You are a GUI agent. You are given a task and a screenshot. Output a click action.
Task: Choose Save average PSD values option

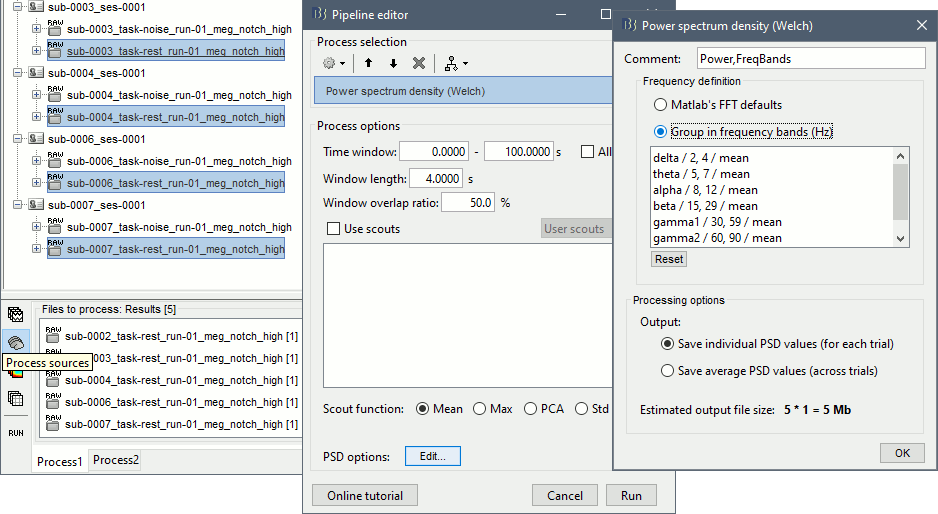[x=668, y=371]
